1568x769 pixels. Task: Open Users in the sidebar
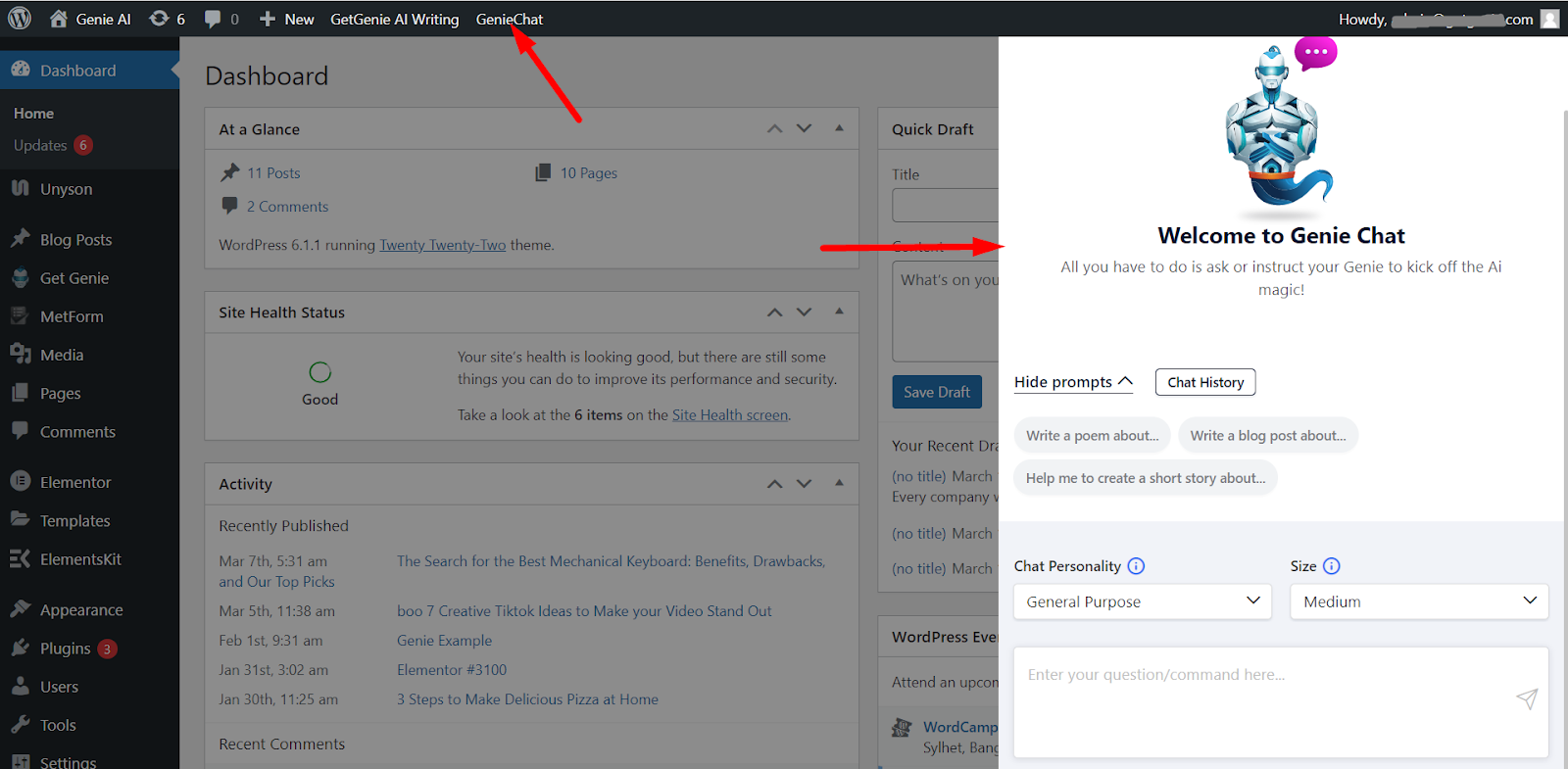pyautogui.click(x=89, y=687)
